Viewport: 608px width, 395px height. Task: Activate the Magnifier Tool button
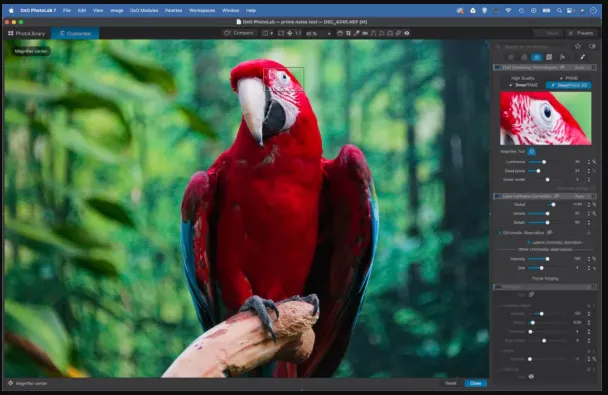click(532, 152)
